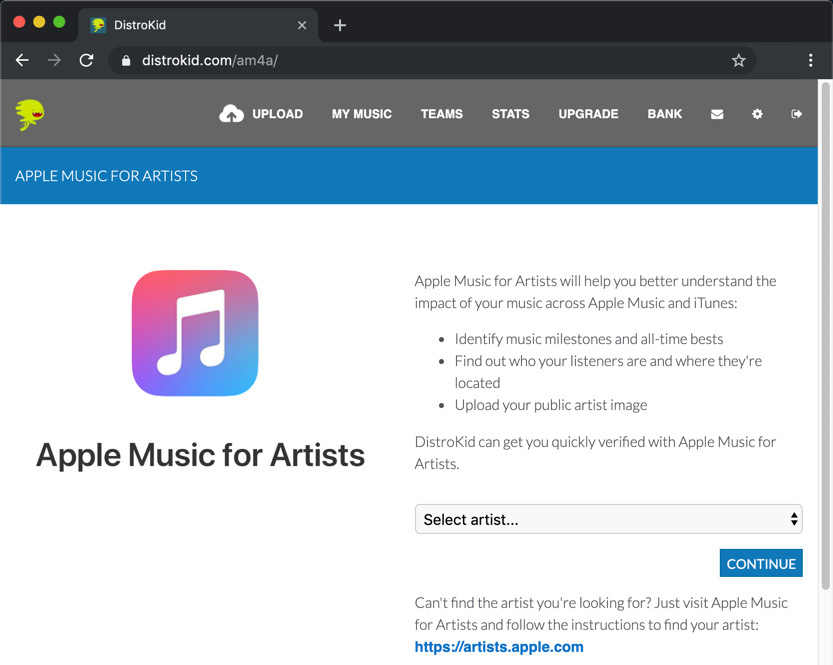Open the artists.apple.com link
833x665 pixels.
click(499, 646)
